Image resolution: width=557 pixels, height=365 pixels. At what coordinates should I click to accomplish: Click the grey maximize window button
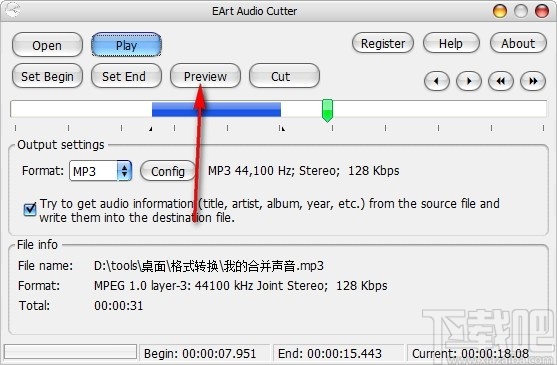[521, 11]
